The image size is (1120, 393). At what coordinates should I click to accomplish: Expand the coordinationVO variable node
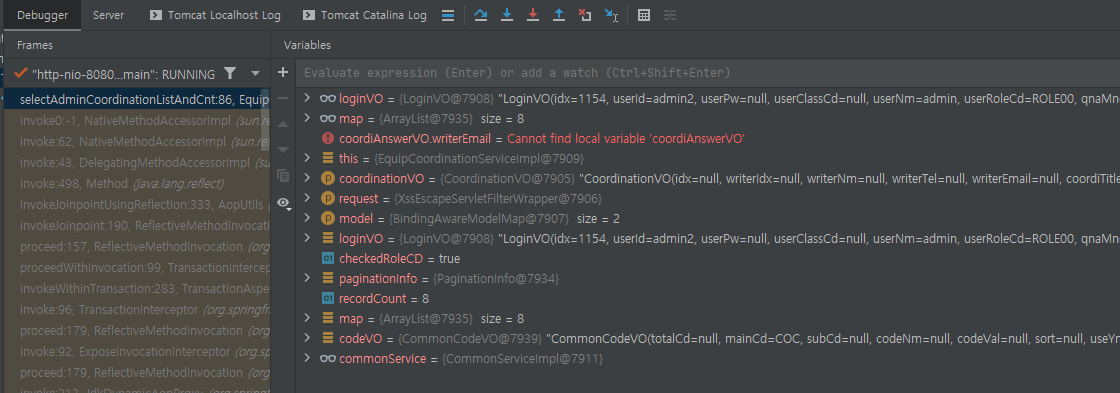(x=307, y=178)
